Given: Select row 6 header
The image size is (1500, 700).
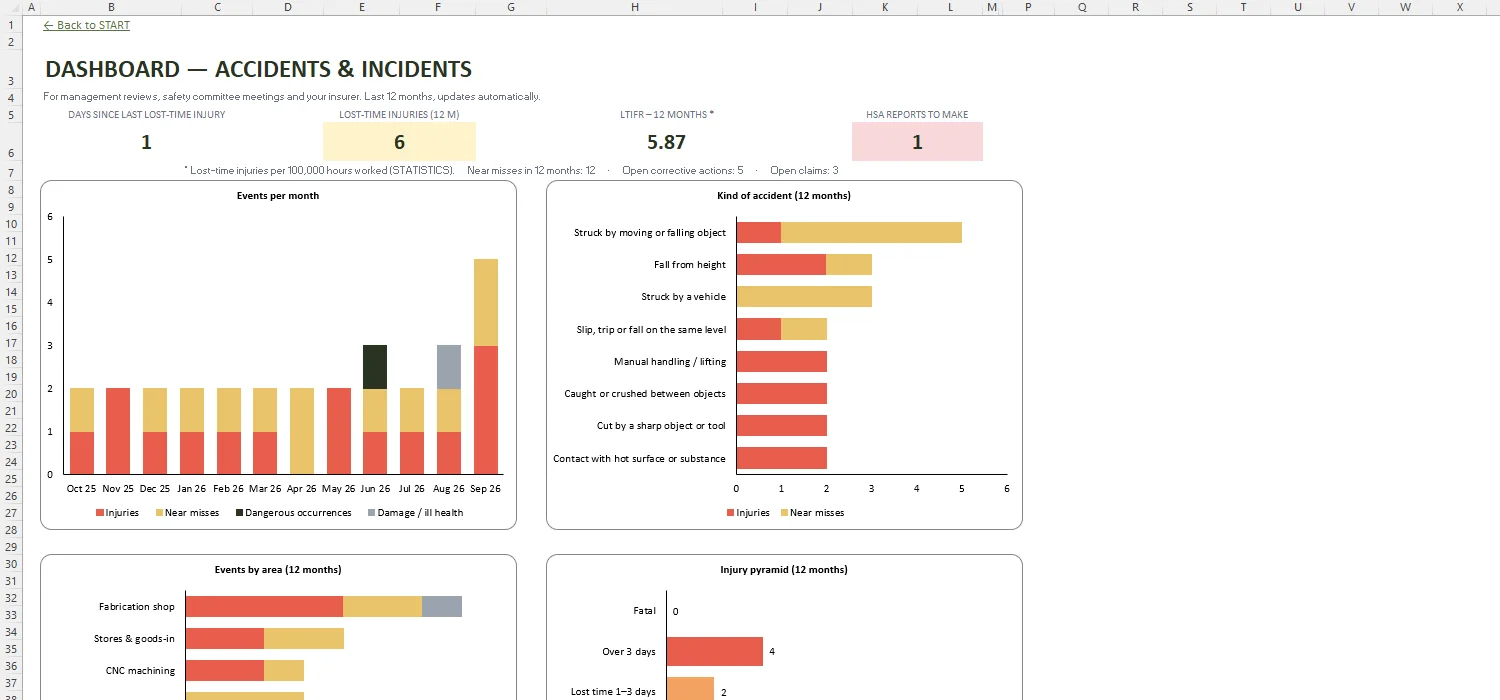Looking at the screenshot, I should click(10, 142).
